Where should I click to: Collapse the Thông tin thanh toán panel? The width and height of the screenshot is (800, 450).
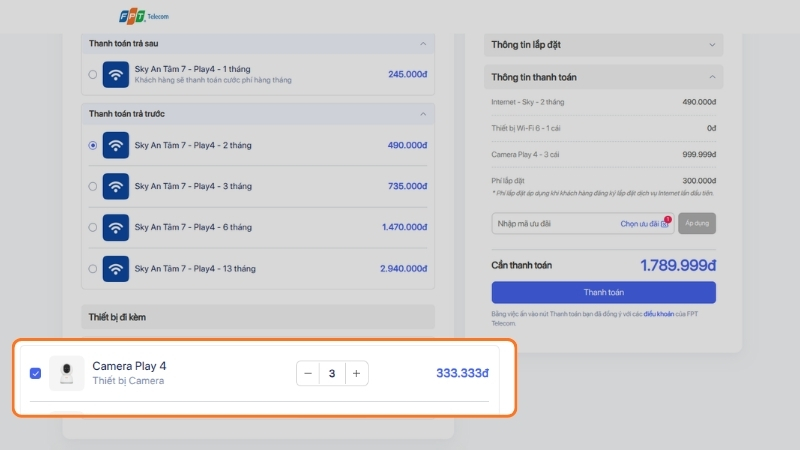[x=712, y=77]
